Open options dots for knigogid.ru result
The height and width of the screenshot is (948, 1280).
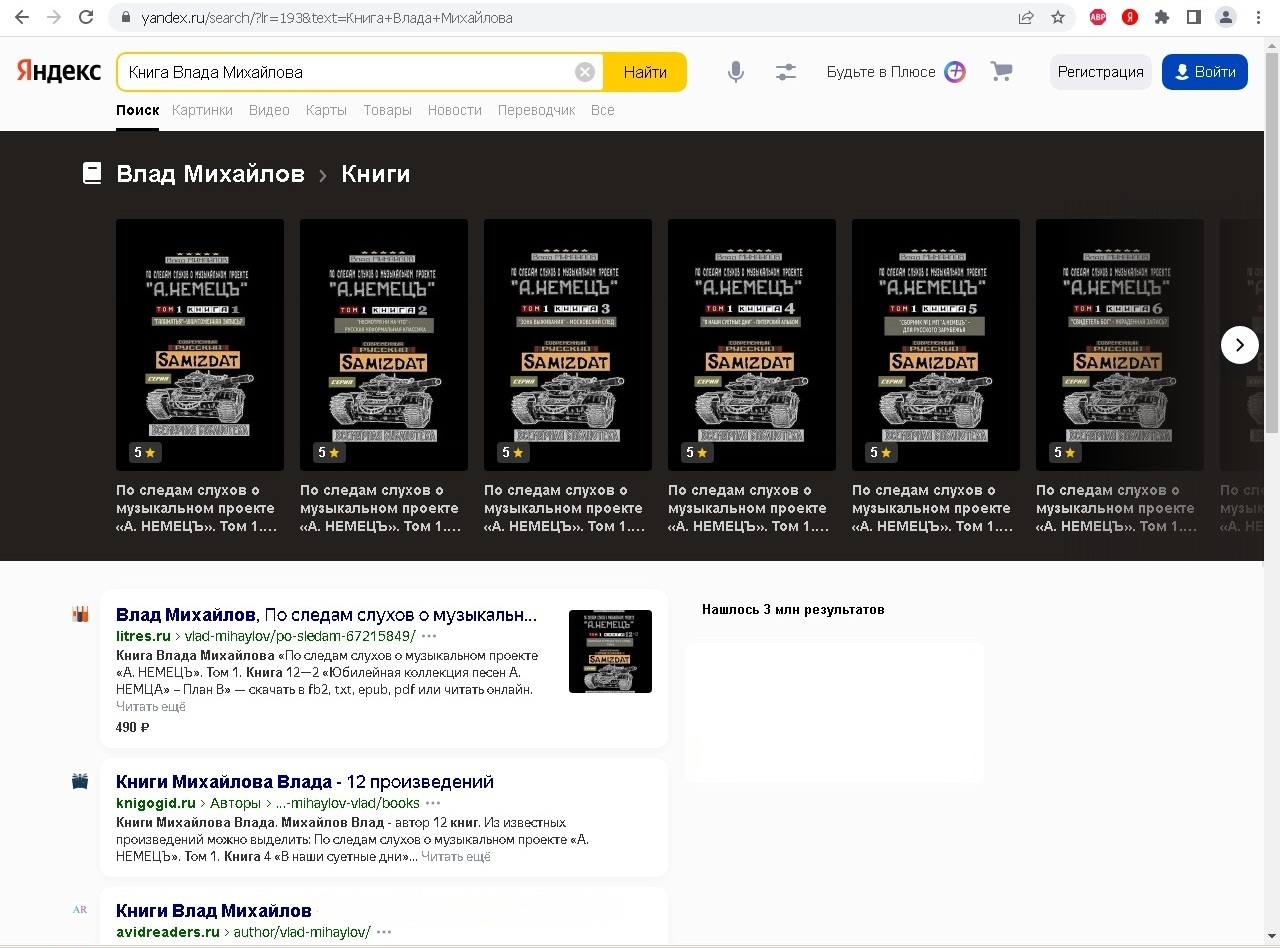pos(433,803)
